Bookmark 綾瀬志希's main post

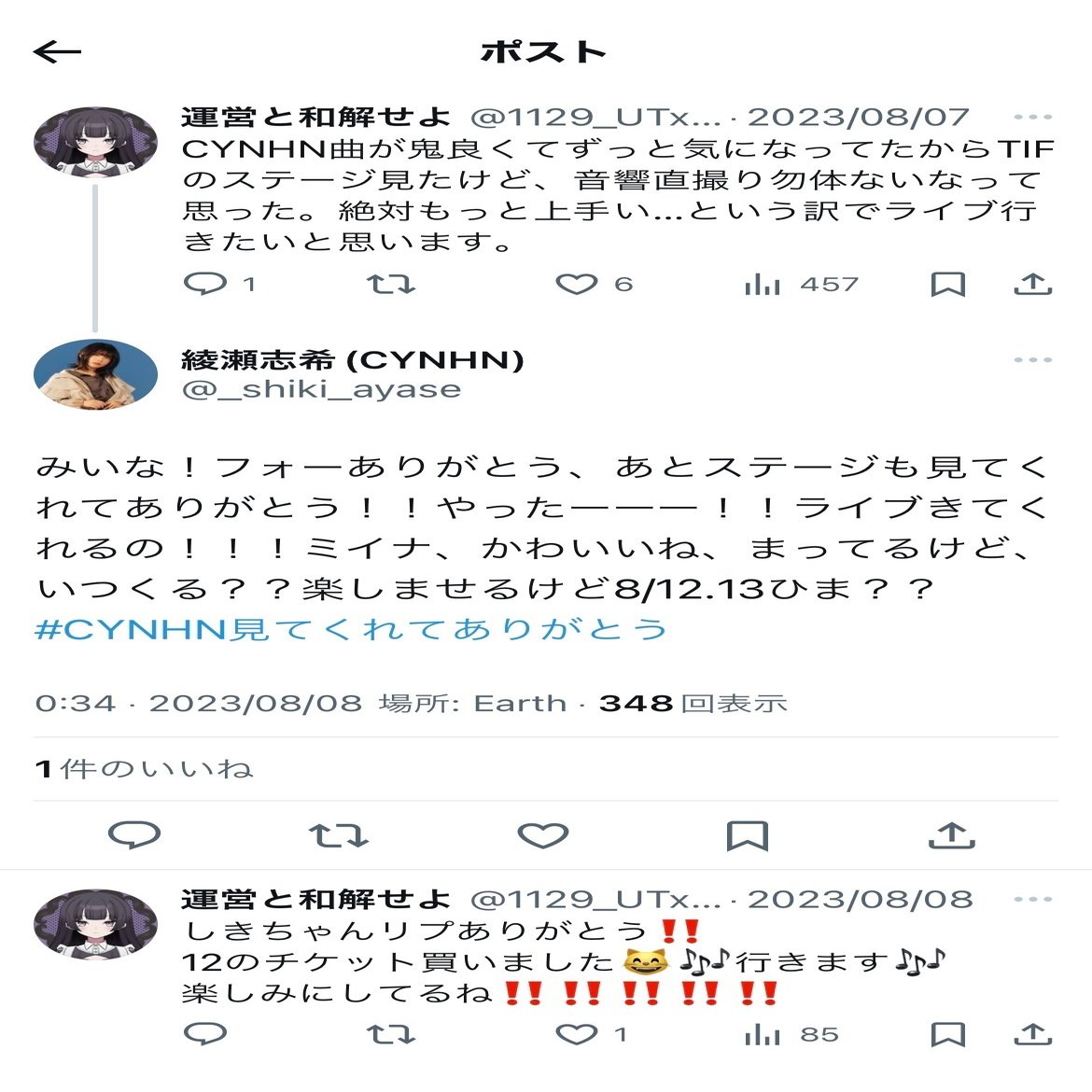click(748, 835)
